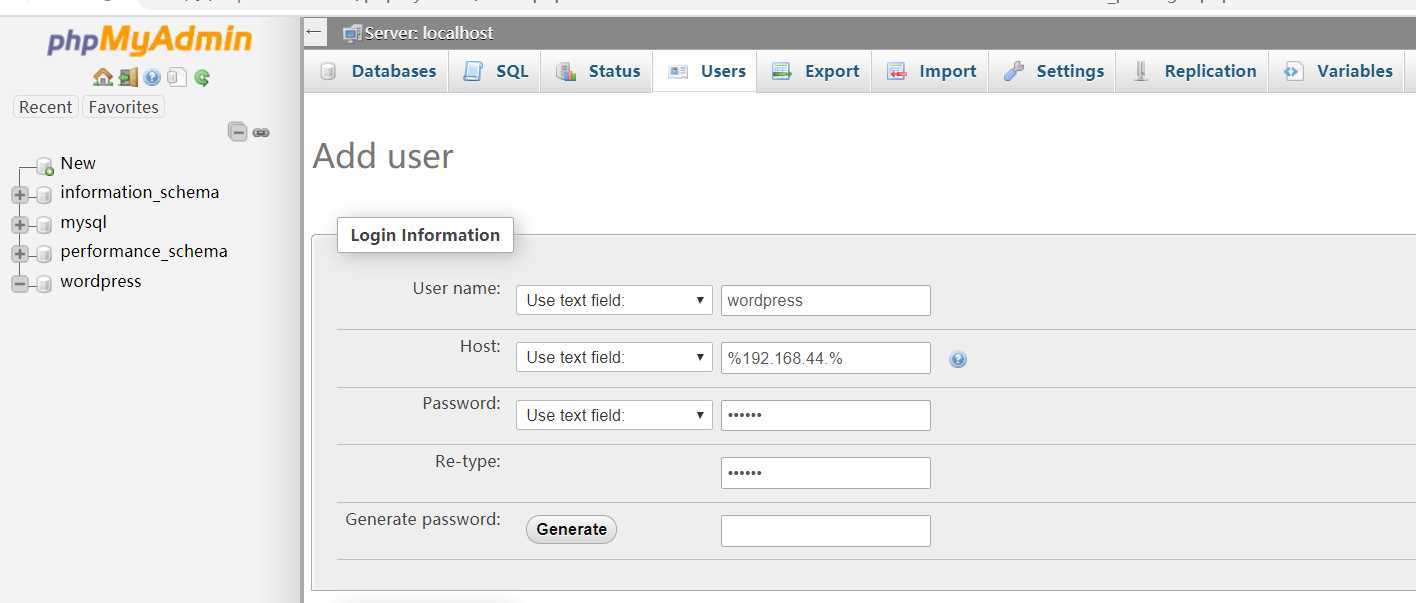1416x603 pixels.
Task: Expand the information_schema database tree
Action: tap(20, 194)
